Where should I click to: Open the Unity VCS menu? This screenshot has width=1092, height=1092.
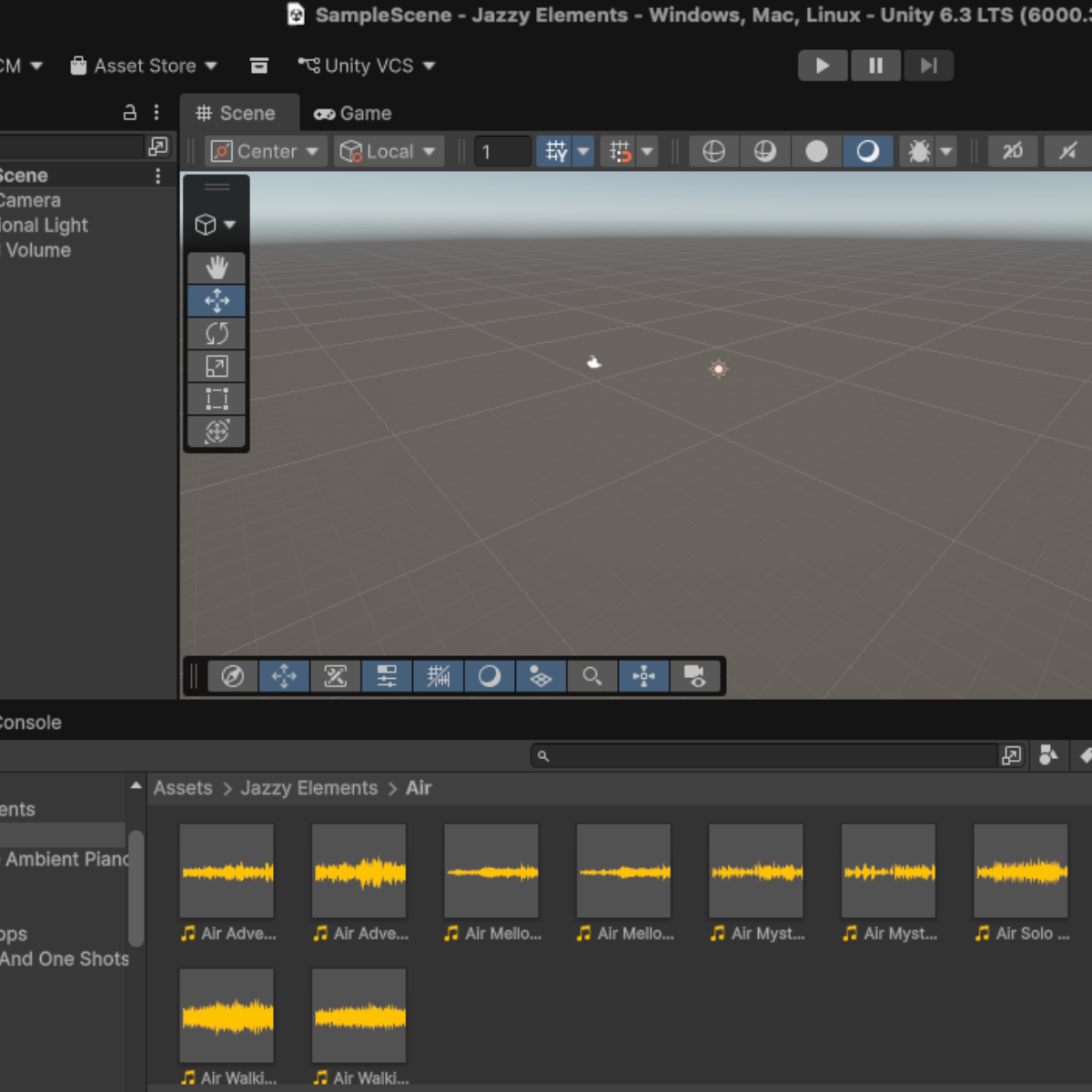tap(367, 66)
